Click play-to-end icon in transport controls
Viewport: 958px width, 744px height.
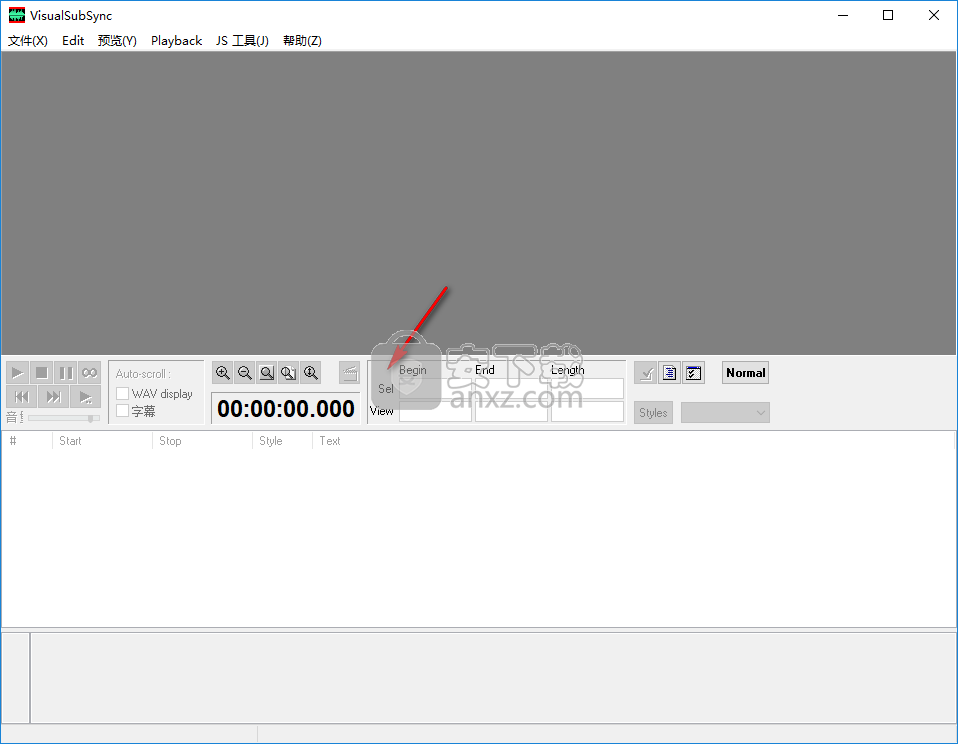(x=86, y=397)
